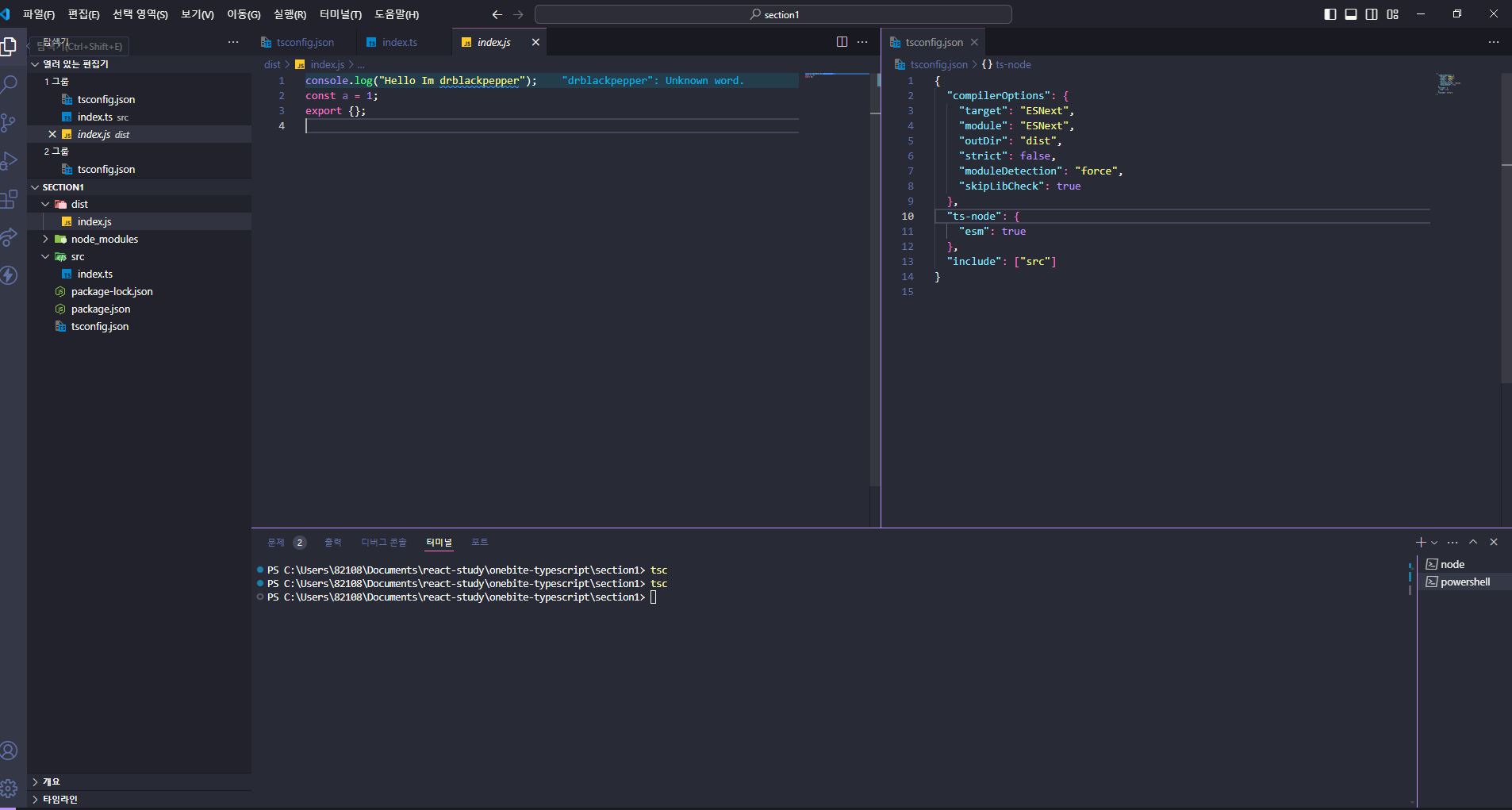Viewport: 1512px width, 810px height.
Task: Open the terminal launch profile dropdown arrow
Action: pyautogui.click(x=1434, y=543)
